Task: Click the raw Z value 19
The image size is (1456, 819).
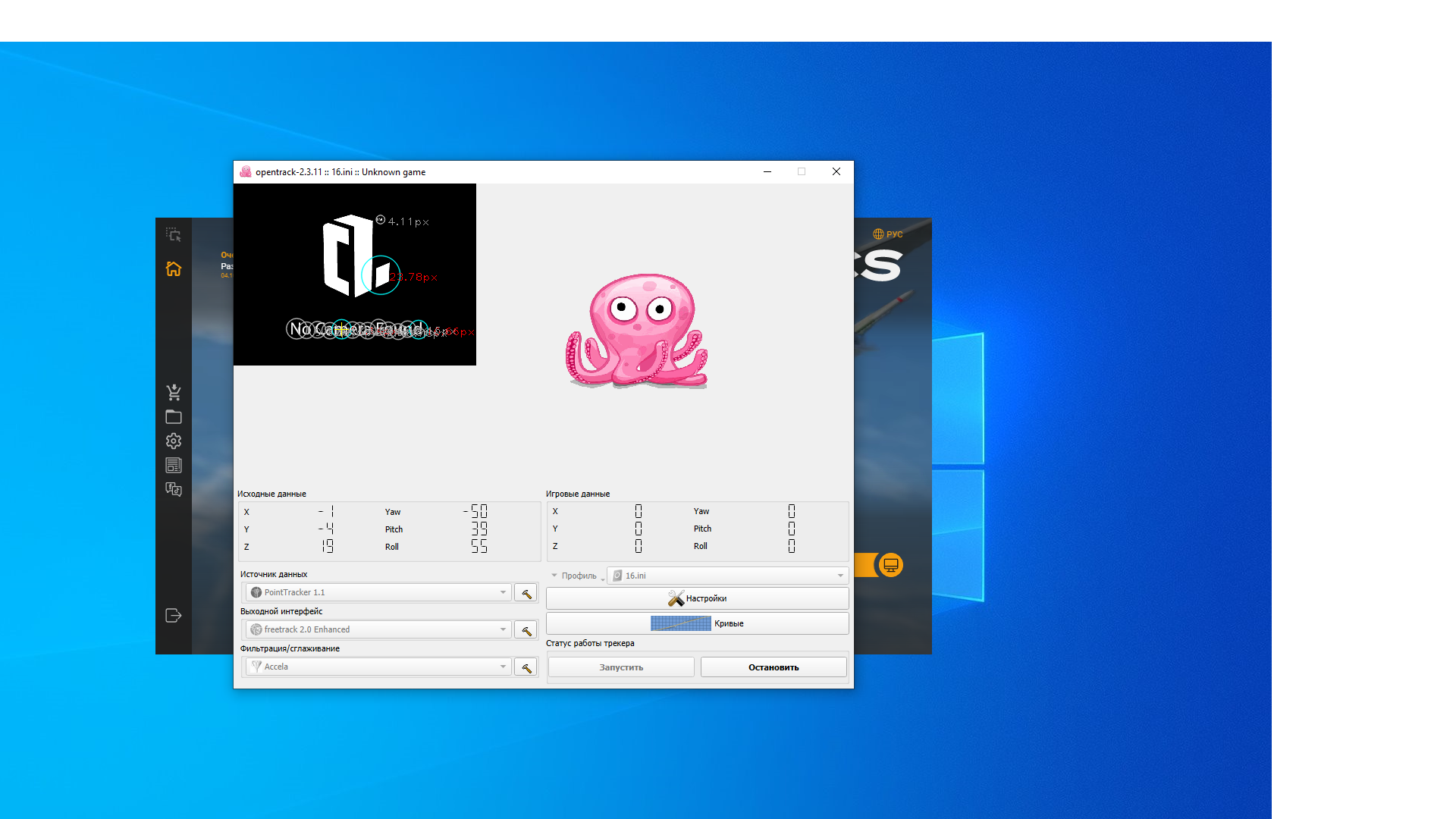Action: click(x=328, y=547)
